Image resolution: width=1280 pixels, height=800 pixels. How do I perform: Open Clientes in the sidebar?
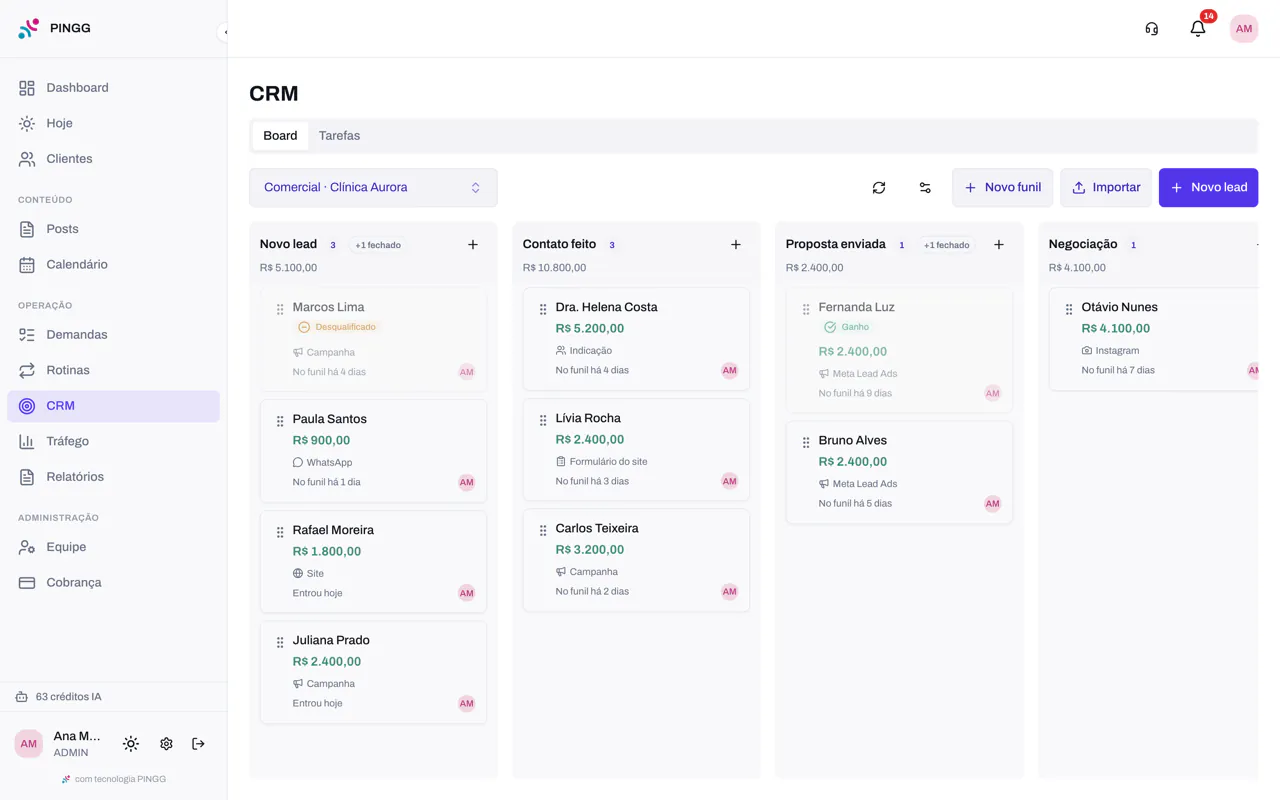(113, 159)
